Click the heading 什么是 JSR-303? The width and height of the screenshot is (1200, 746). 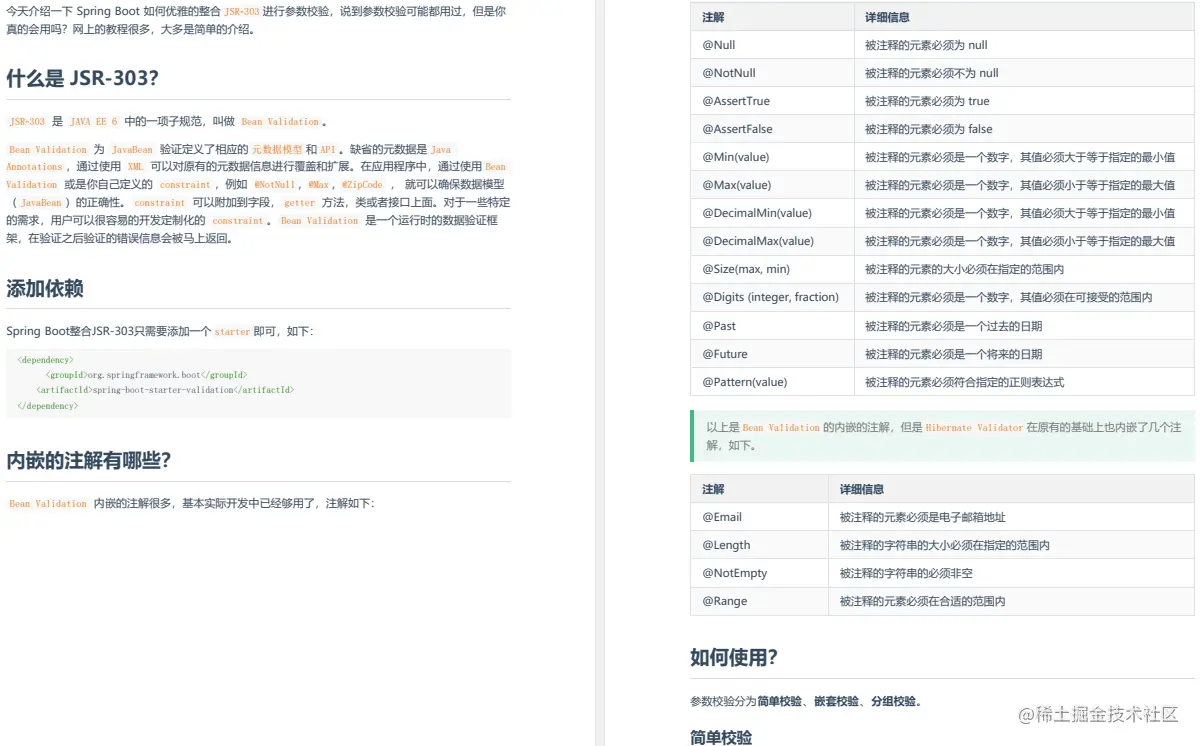[x=82, y=79]
